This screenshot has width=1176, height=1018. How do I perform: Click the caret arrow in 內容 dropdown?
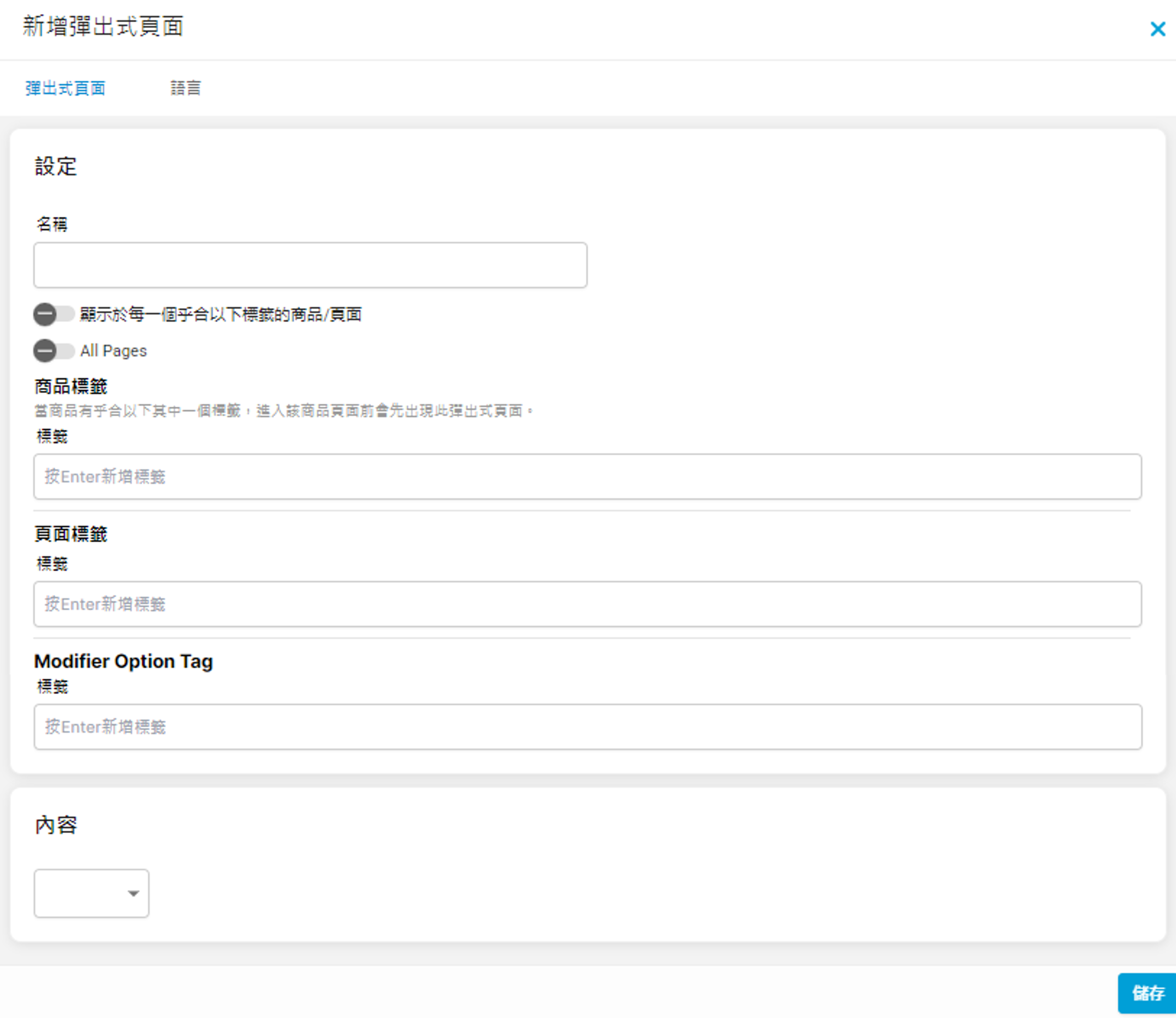point(133,894)
